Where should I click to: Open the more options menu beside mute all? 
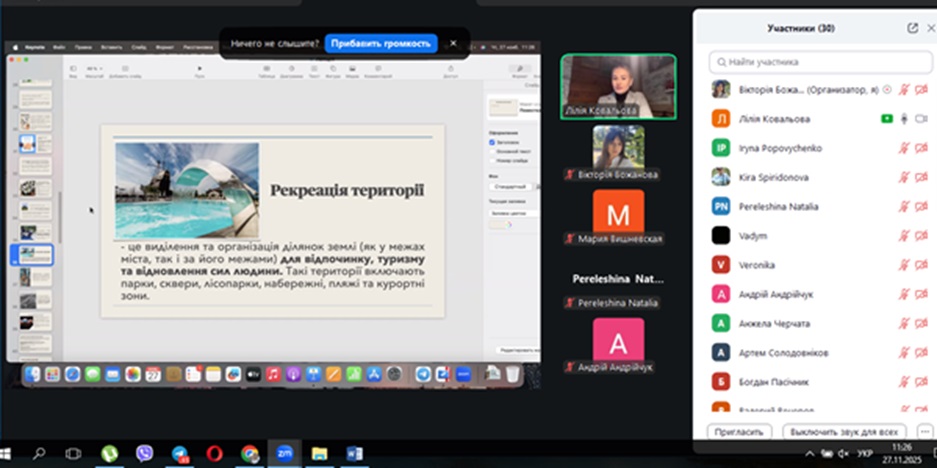pyautogui.click(x=923, y=432)
